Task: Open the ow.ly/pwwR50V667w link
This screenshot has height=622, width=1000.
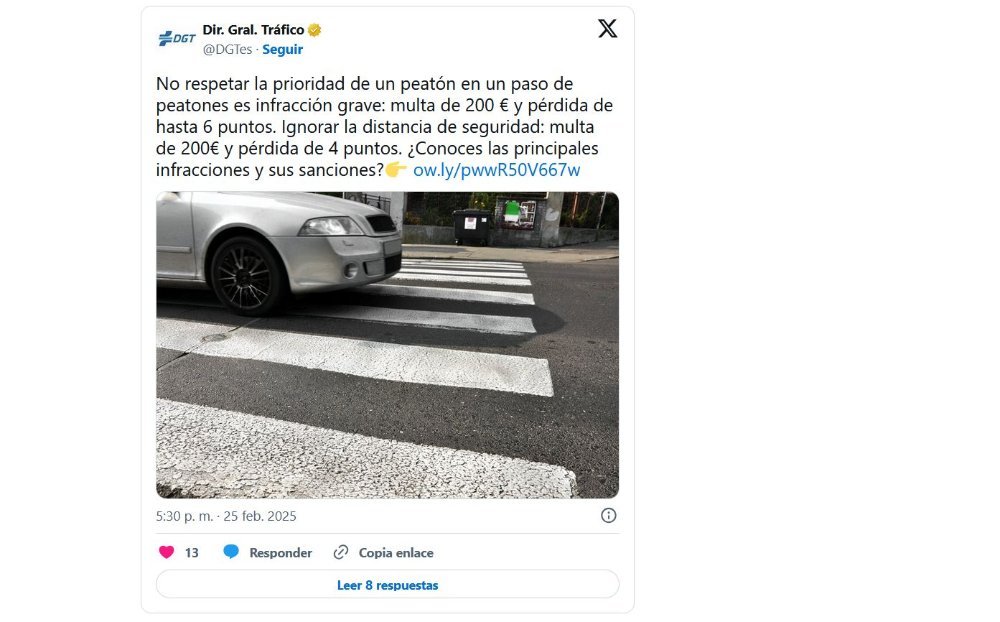Action: coord(496,170)
